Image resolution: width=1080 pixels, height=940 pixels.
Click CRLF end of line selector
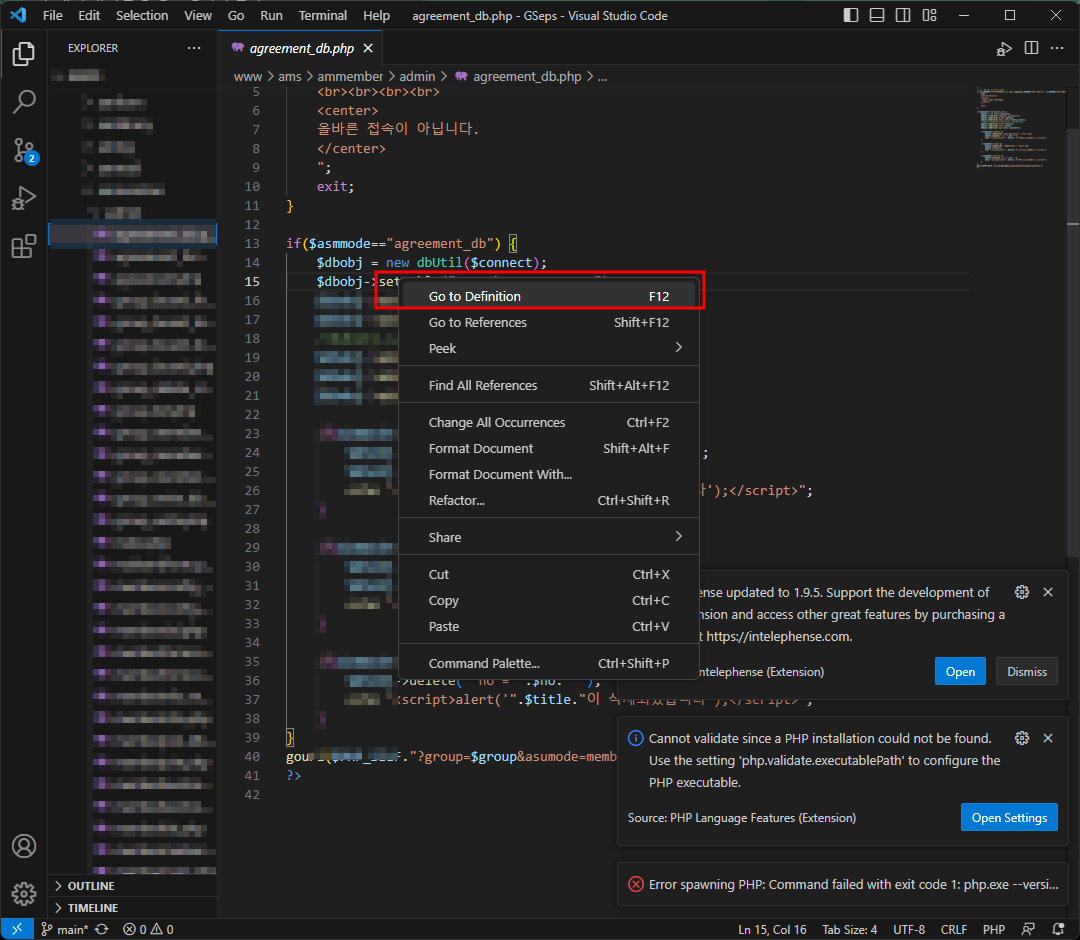coord(954,930)
